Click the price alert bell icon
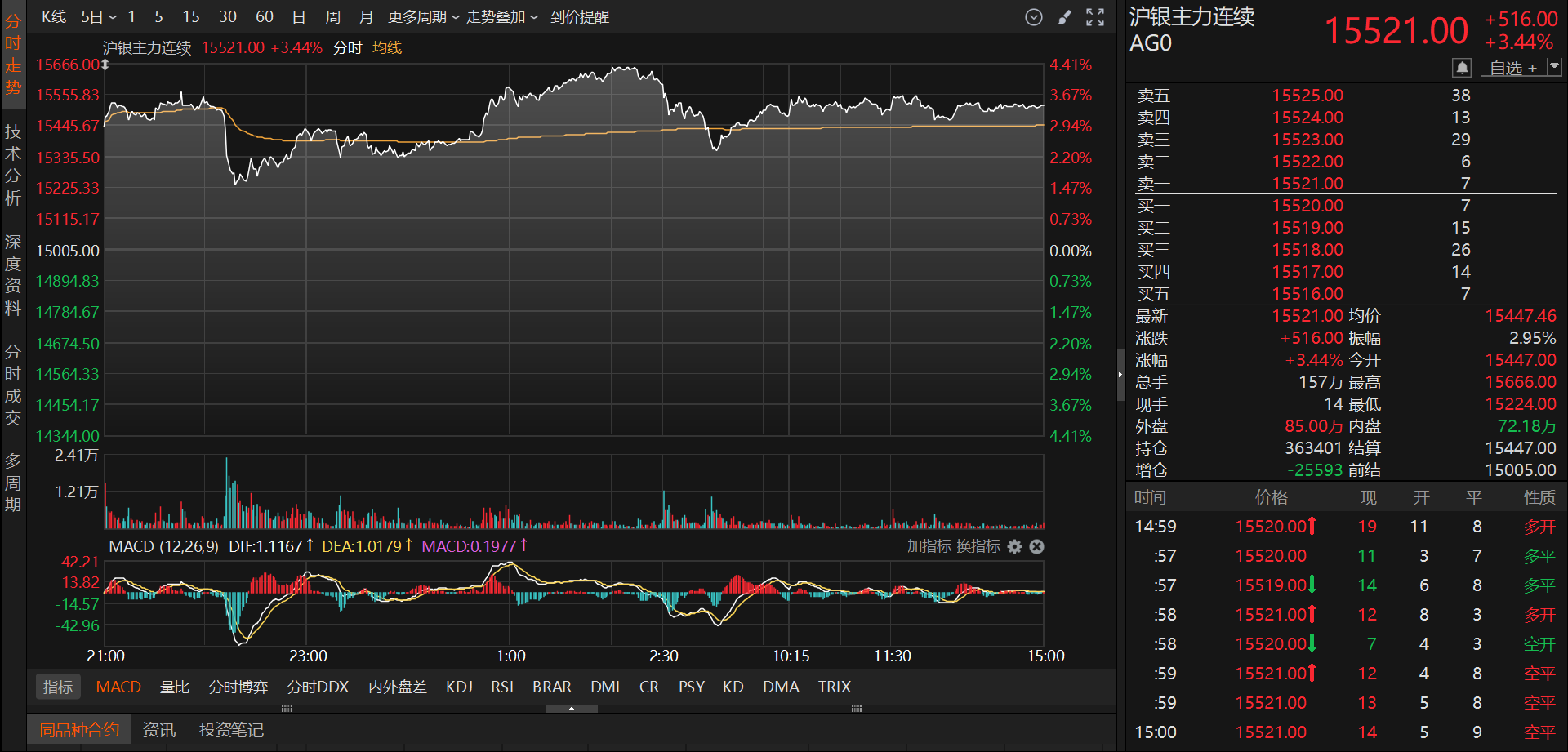1568x752 pixels. 1461,67
